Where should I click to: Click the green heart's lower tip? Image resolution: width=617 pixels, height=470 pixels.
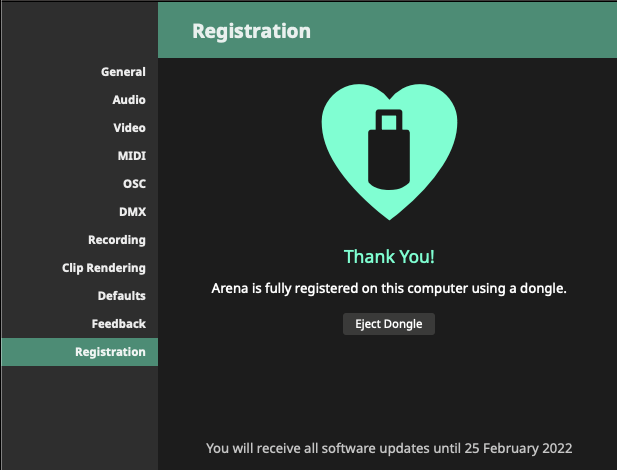click(389, 211)
